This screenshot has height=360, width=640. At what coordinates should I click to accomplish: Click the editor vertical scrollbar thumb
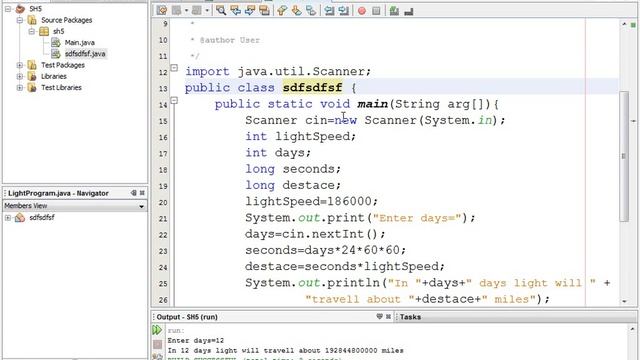point(624,156)
